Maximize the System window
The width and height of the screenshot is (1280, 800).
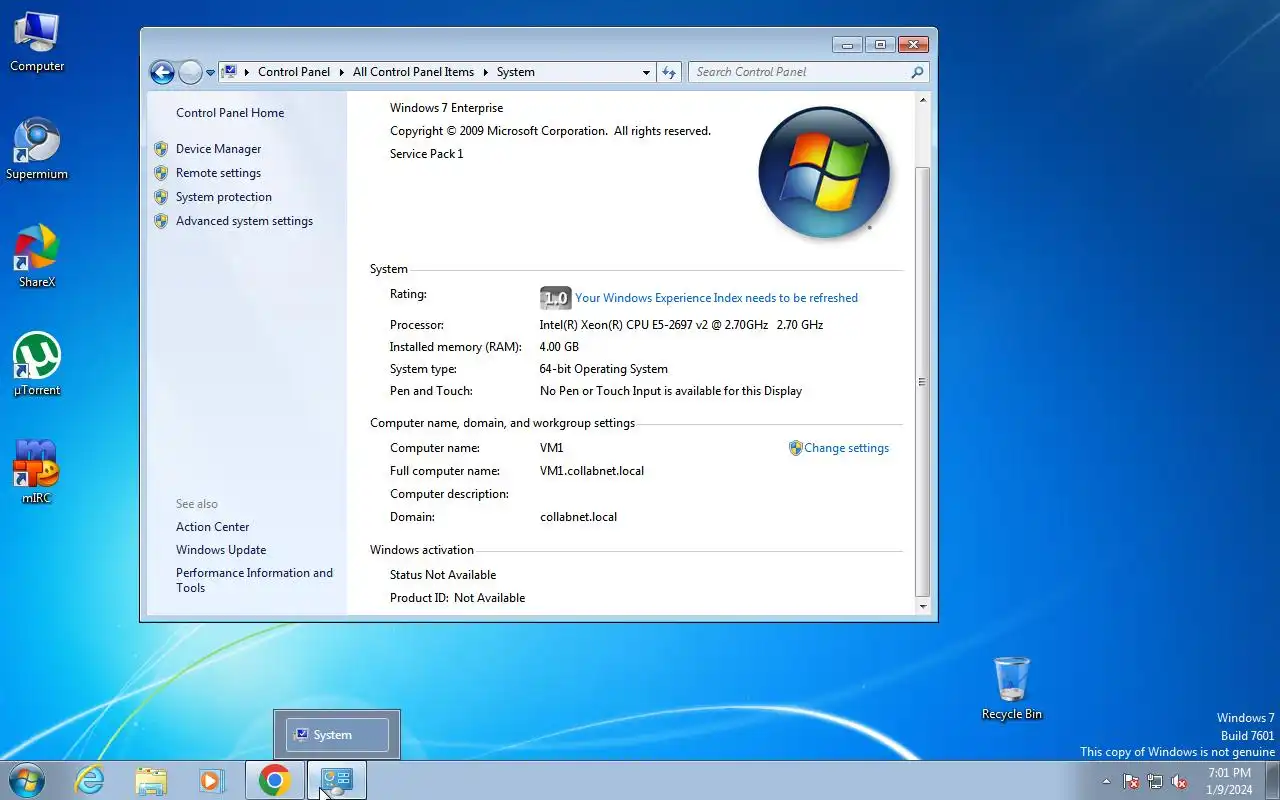tap(880, 45)
